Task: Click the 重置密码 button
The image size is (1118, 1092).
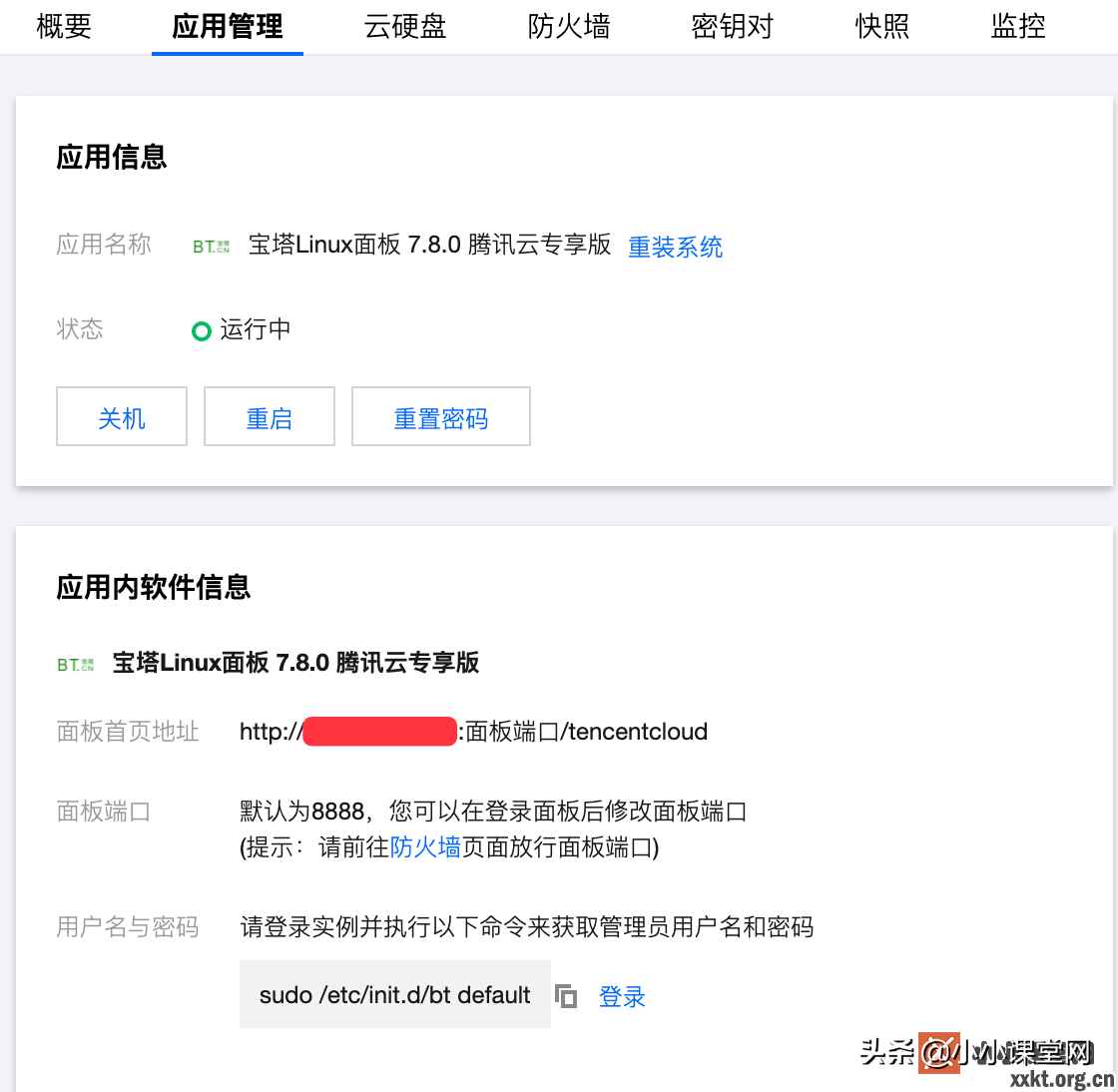Action: pos(440,416)
